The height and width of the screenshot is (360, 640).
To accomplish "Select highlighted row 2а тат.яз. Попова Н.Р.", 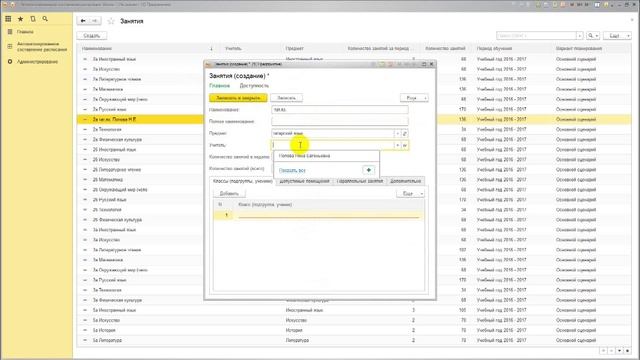I will tap(353, 120).
